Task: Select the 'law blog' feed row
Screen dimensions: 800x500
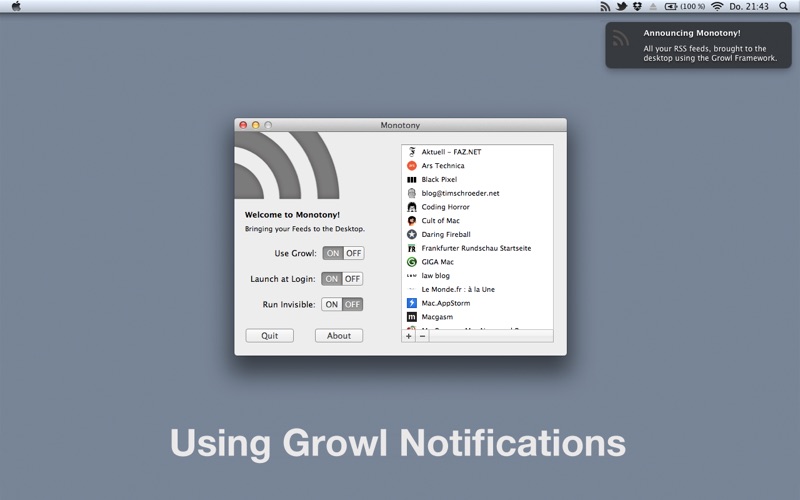Action: click(477, 276)
